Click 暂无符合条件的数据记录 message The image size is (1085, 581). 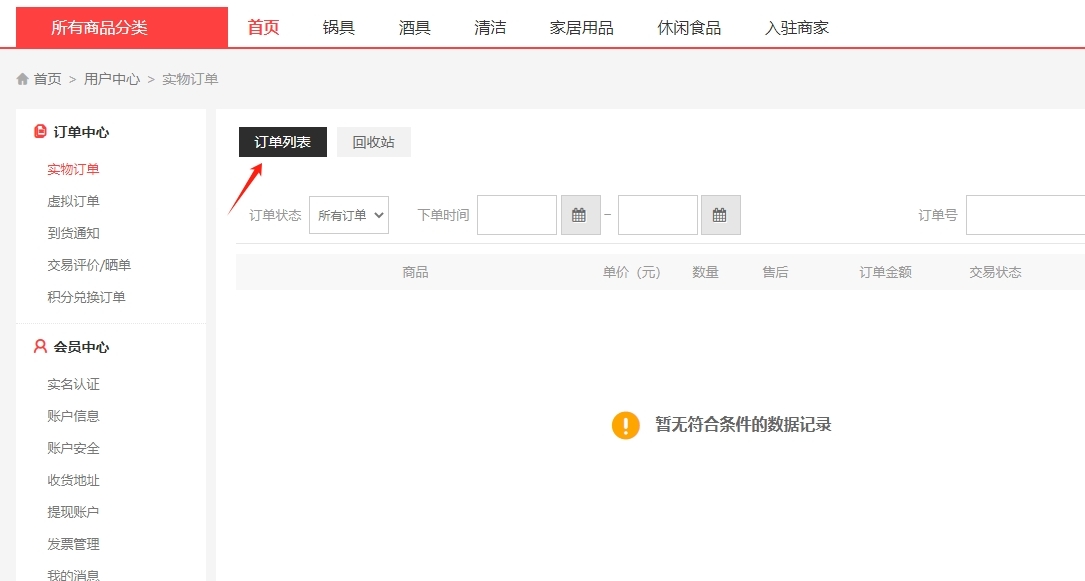(x=743, y=425)
